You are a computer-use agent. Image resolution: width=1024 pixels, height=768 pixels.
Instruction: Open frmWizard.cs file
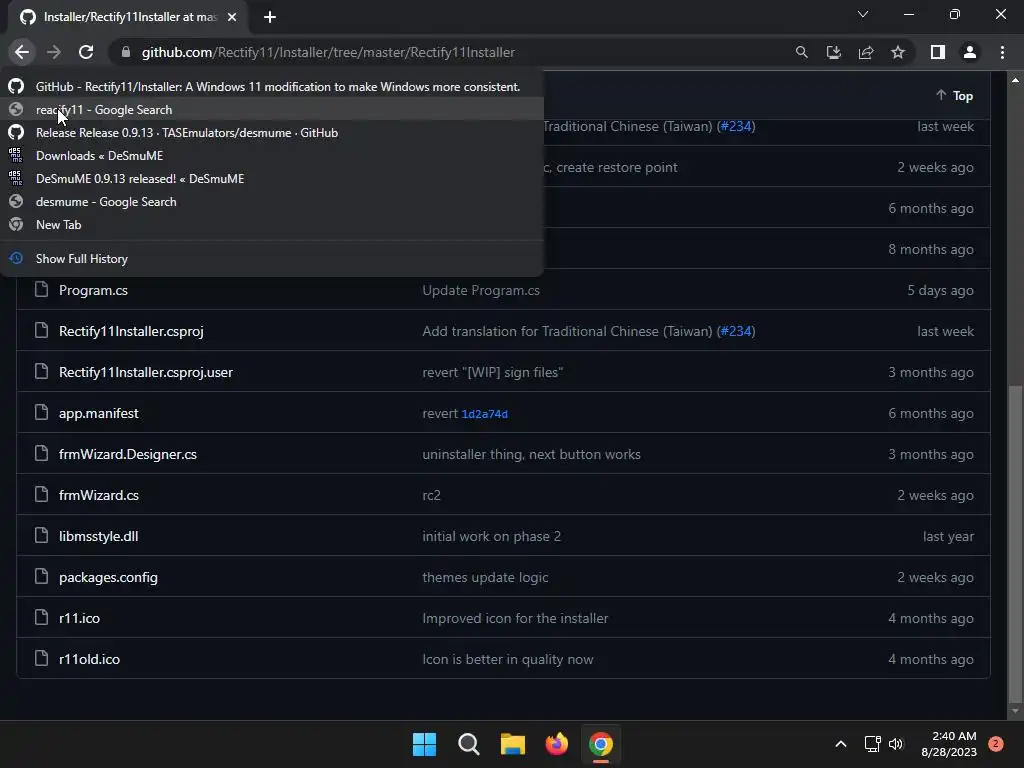click(99, 495)
